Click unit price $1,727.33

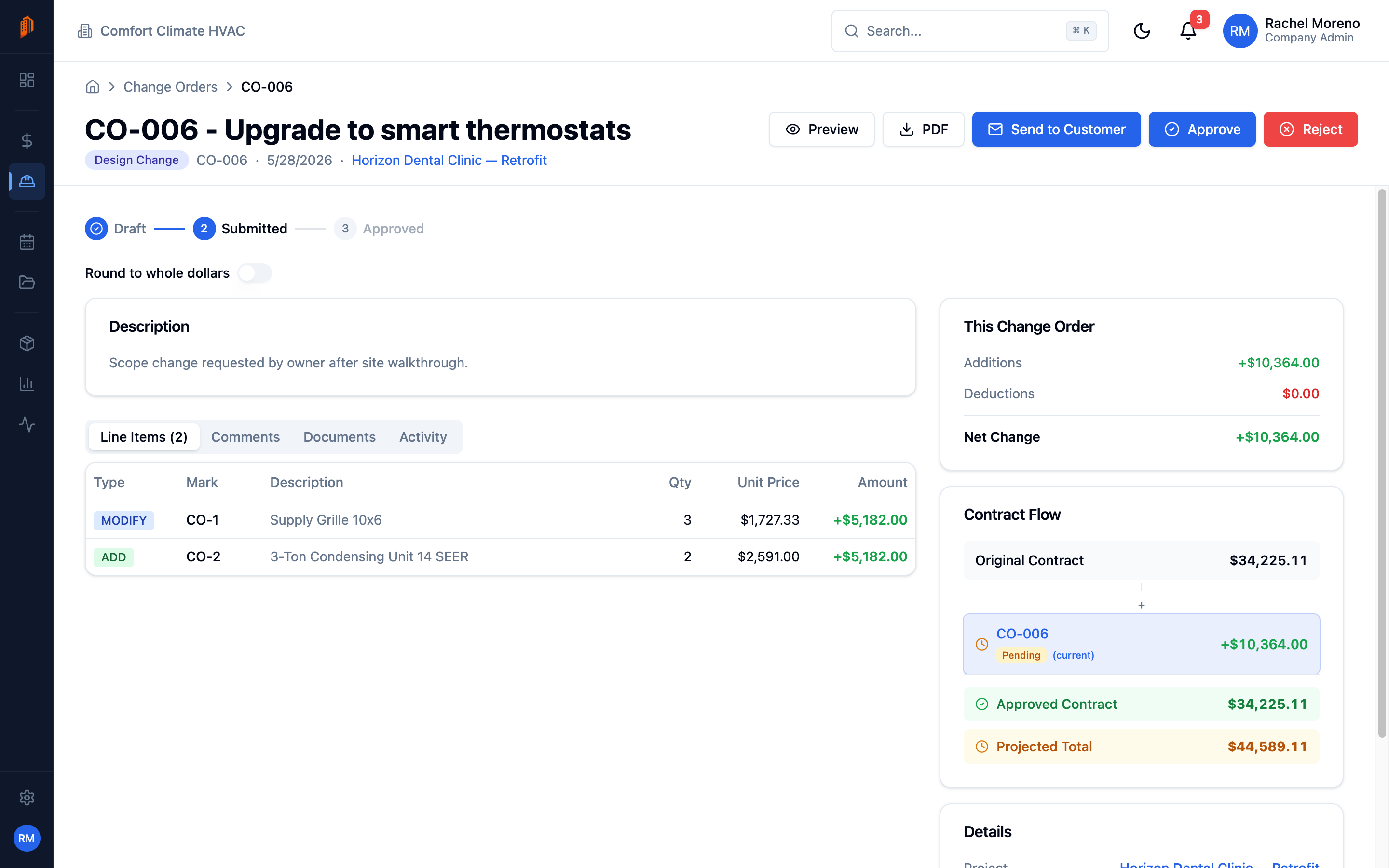pos(770,520)
